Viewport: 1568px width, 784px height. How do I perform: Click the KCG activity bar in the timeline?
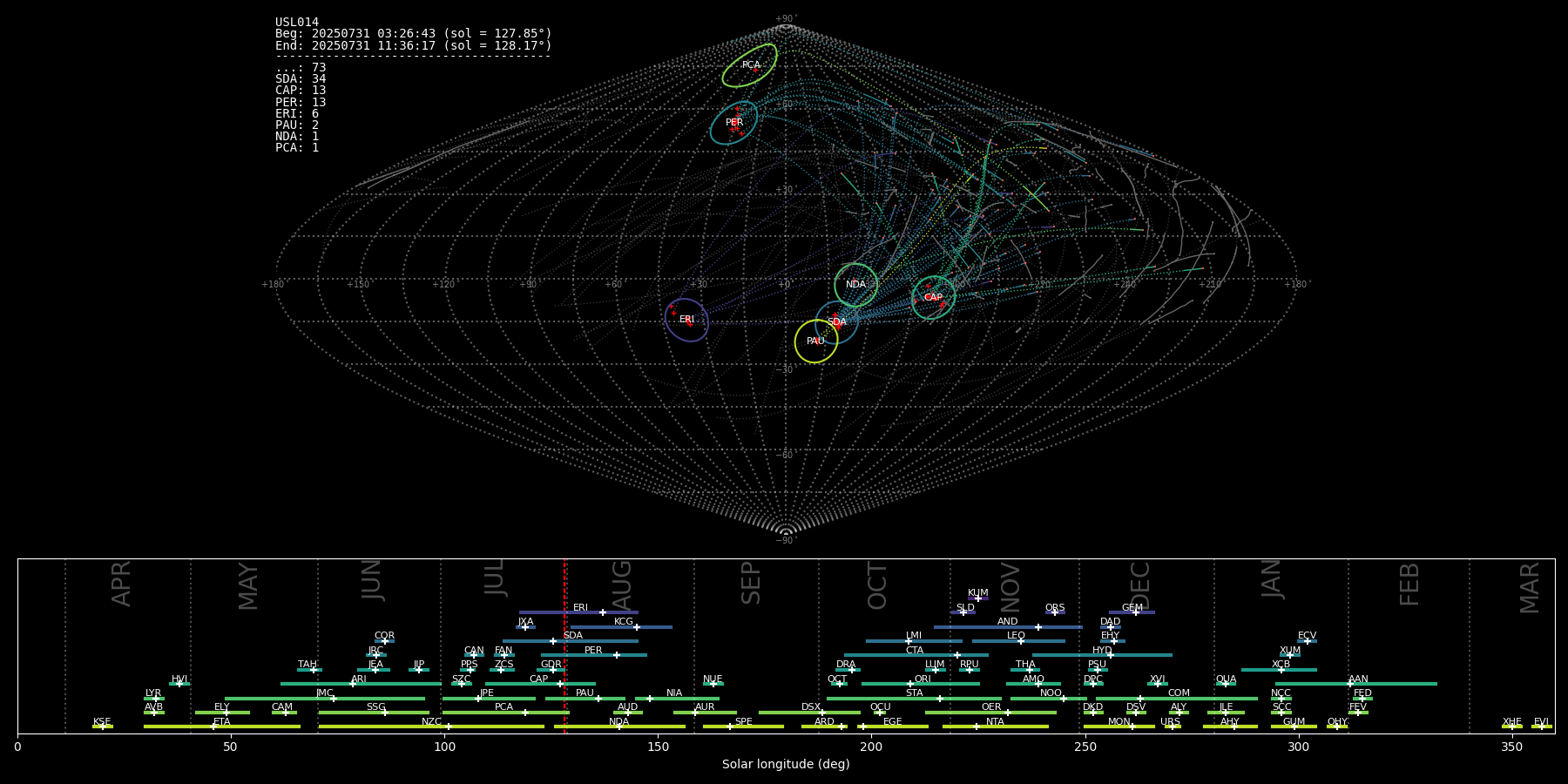point(621,627)
